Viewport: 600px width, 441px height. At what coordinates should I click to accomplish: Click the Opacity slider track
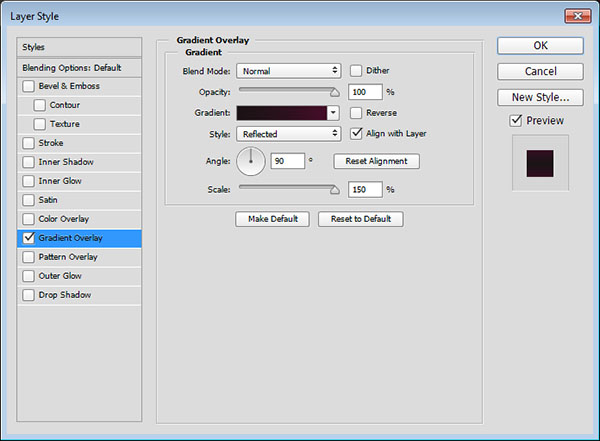288,91
